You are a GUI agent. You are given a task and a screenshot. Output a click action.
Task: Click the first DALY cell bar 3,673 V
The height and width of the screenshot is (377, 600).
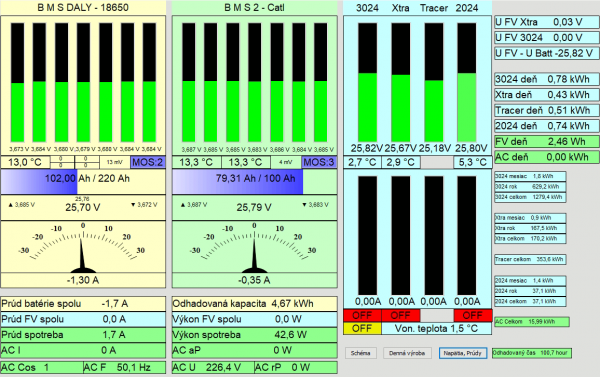tap(17, 82)
